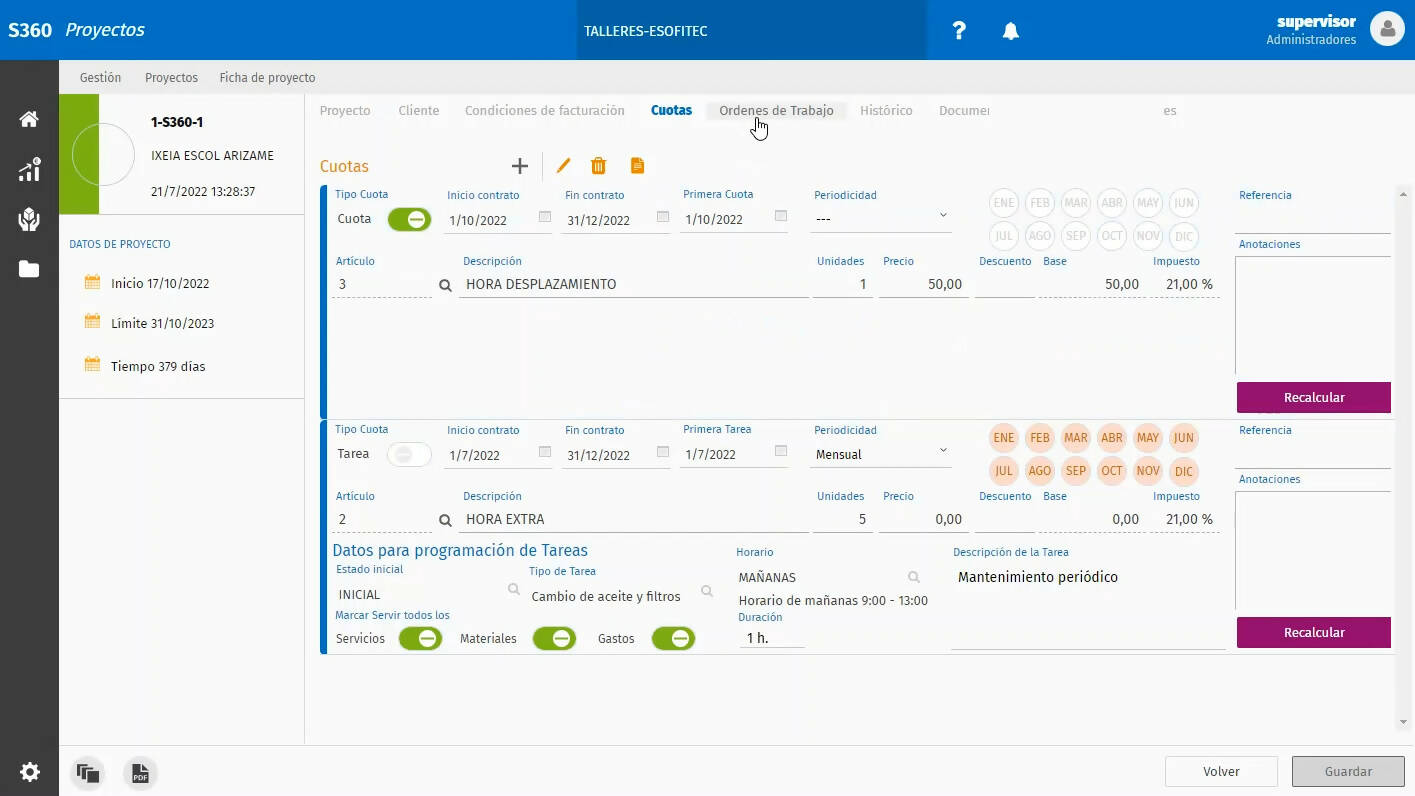1415x796 pixels.
Task: Switch to the Ordenes de Trabajo tab
Action: 776,111
